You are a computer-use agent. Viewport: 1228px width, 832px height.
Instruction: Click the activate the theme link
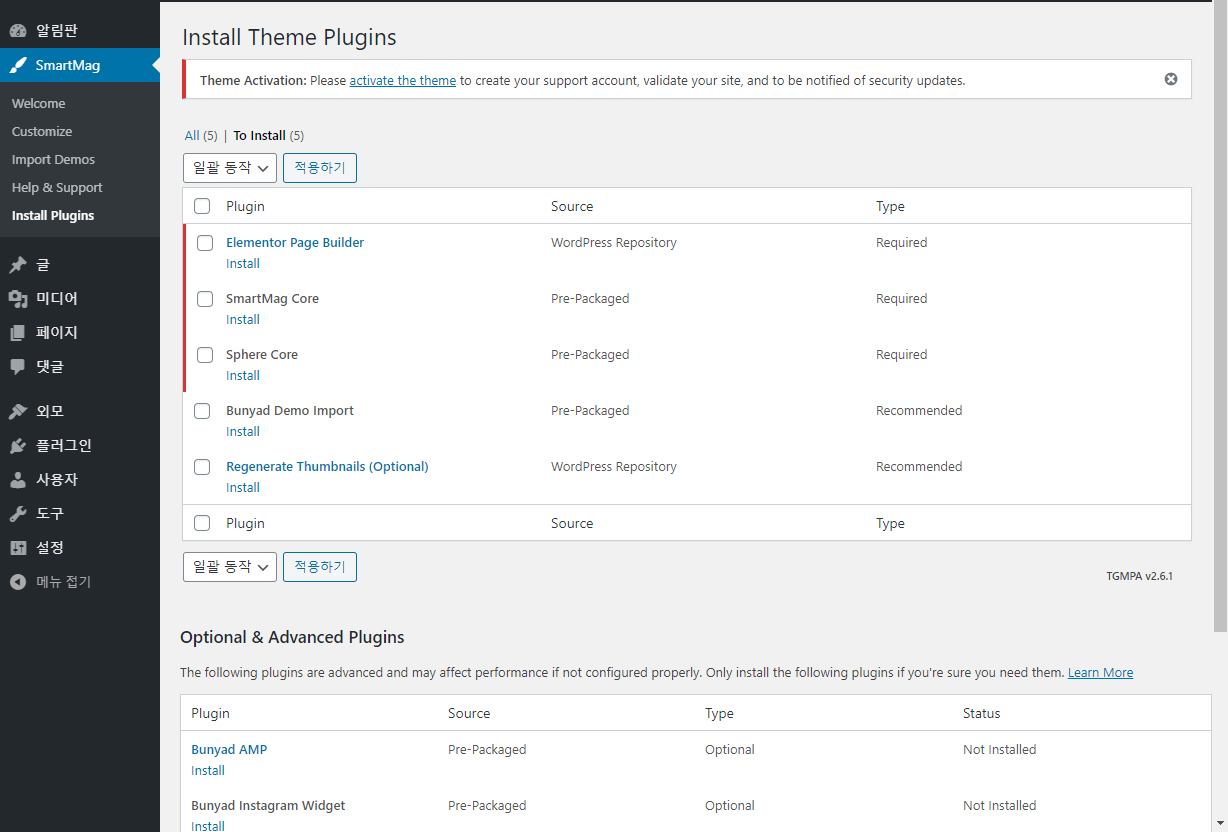[402, 81]
